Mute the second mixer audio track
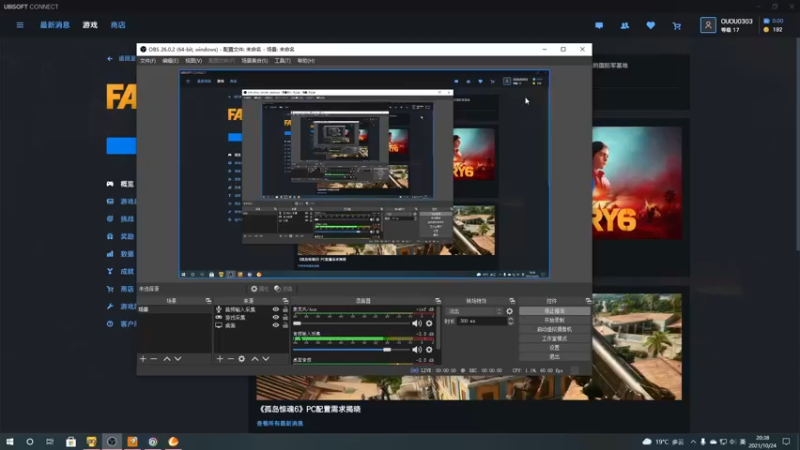Viewport: 800px width, 450px height. [417, 349]
